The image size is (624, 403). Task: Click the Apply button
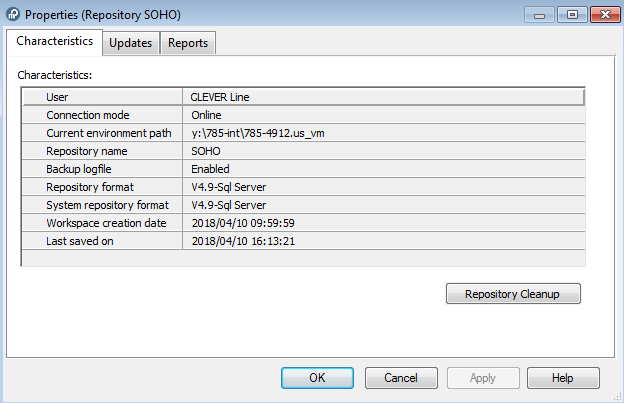click(482, 378)
